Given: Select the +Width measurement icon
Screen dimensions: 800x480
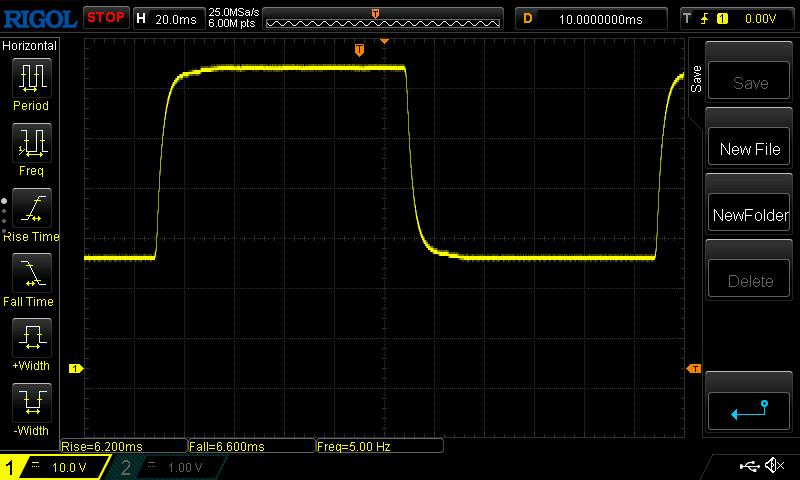Looking at the screenshot, I should pos(31,338).
